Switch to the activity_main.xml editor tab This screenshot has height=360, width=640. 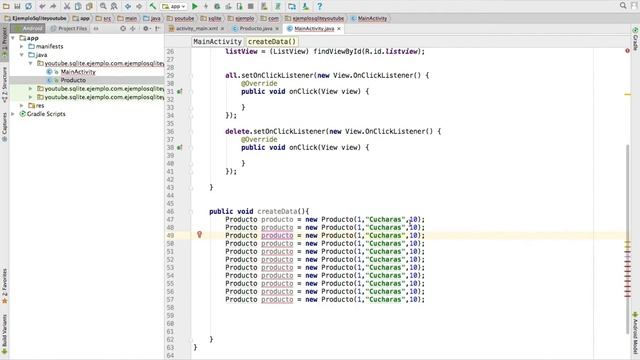pos(197,29)
